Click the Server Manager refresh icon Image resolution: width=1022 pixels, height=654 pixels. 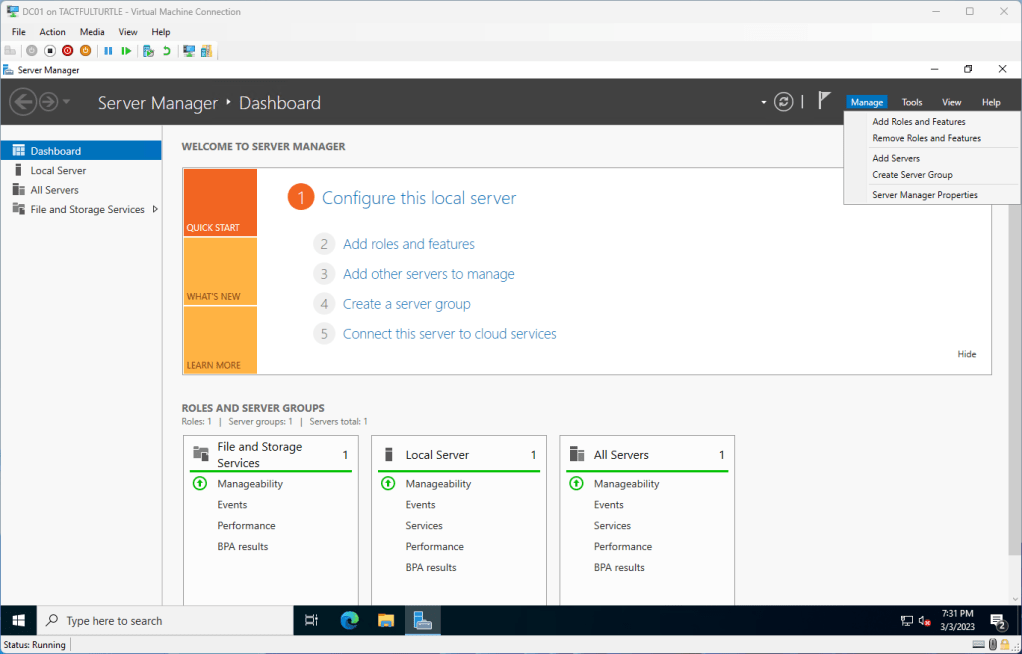click(785, 102)
